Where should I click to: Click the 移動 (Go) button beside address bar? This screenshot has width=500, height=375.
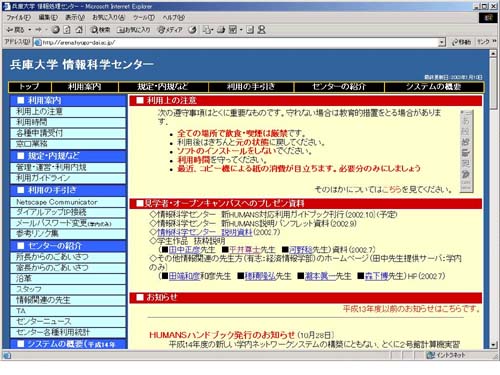pos(461,42)
